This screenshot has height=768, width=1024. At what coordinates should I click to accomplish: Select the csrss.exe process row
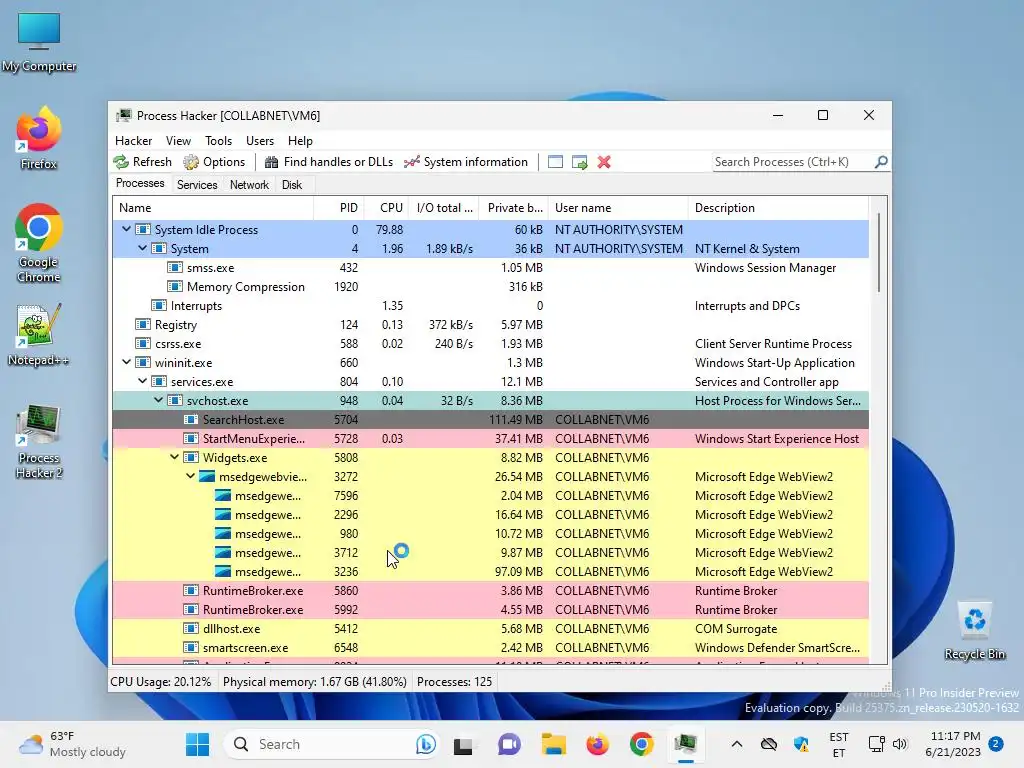(490, 344)
